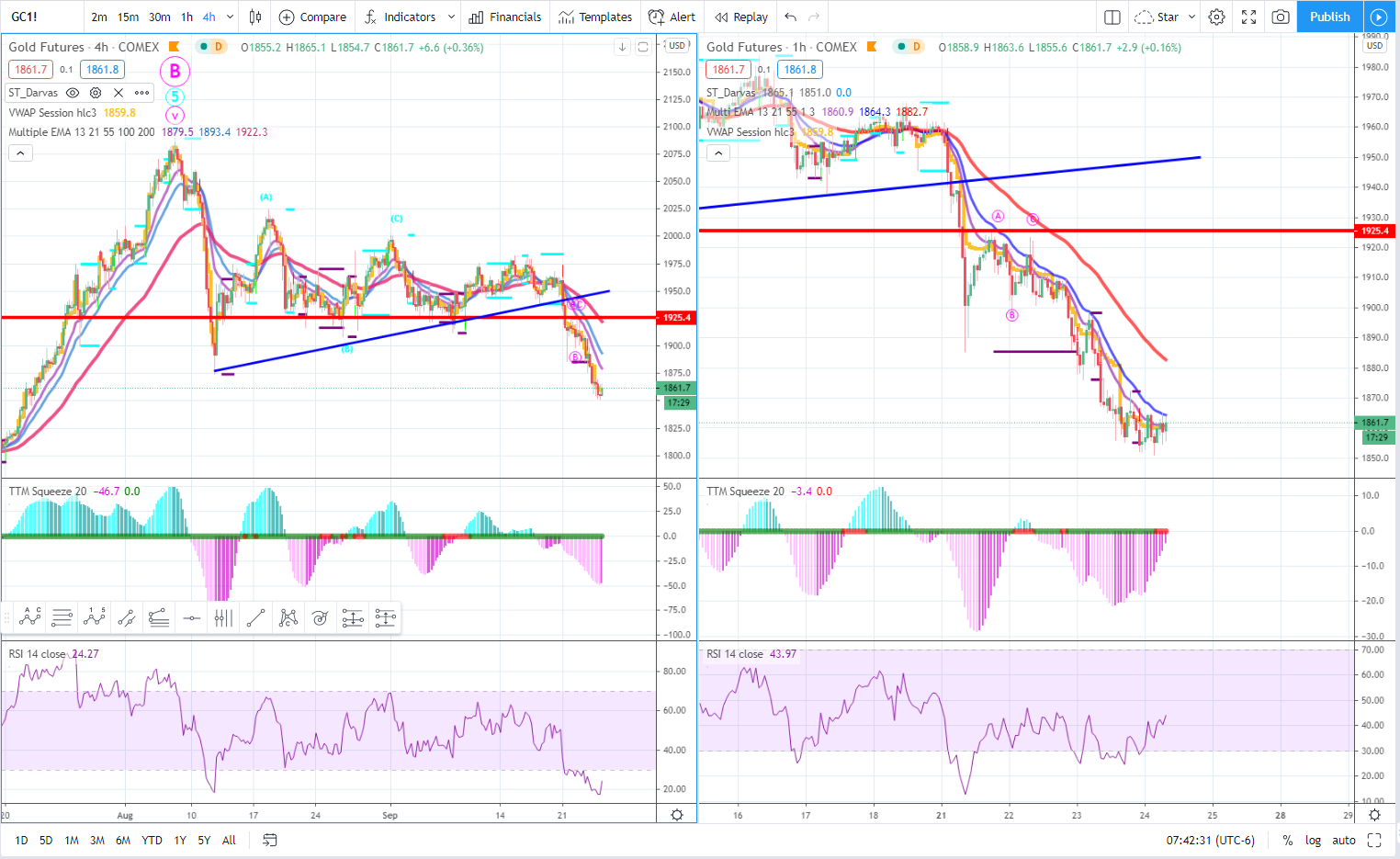Open ST_Darvas more options menu

pyautogui.click(x=141, y=93)
